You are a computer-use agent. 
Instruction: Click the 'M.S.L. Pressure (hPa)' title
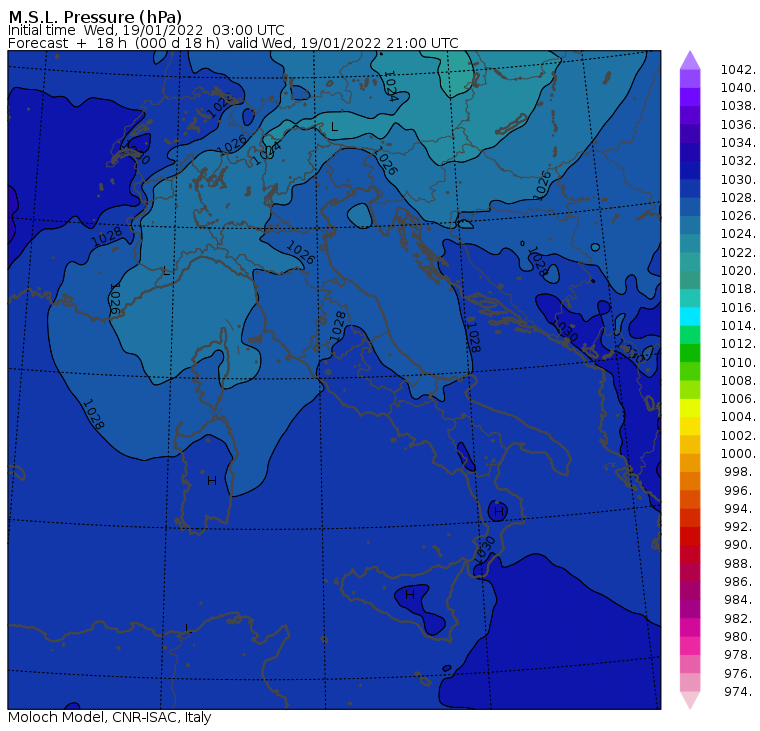[95, 17]
